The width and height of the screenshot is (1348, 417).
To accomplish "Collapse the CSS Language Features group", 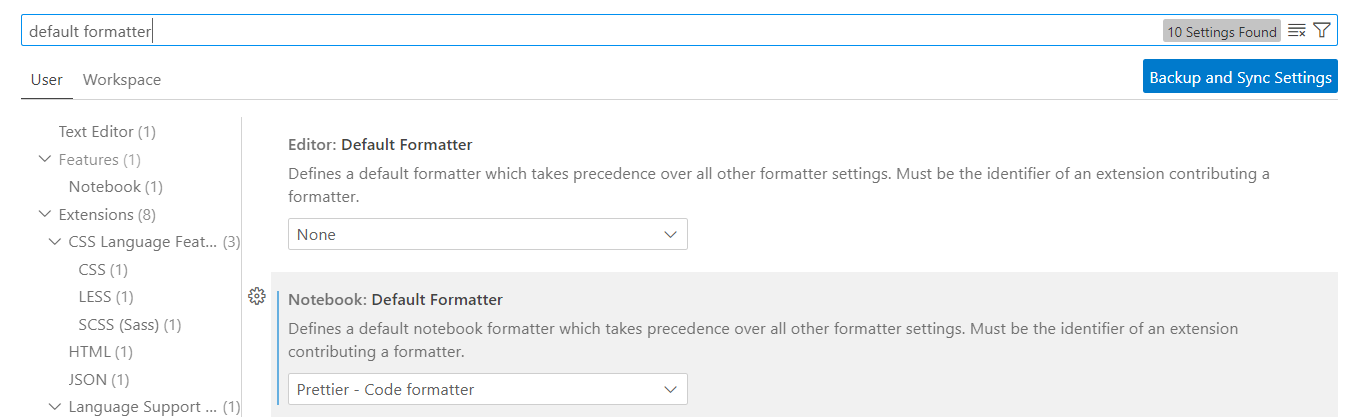I will (x=55, y=242).
